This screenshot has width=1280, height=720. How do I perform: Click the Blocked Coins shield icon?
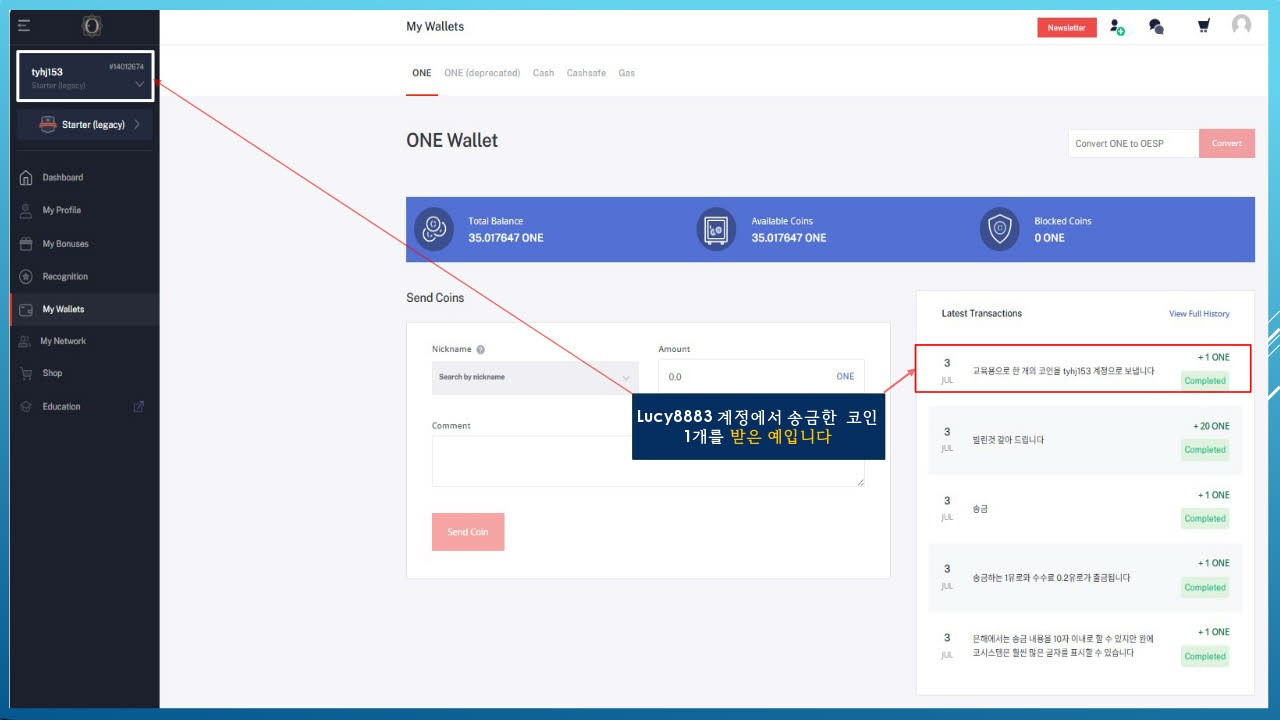[x=999, y=229]
